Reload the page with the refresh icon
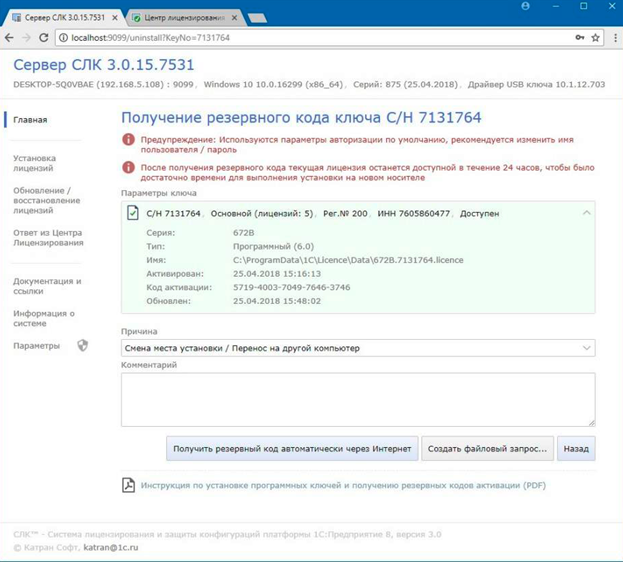Screen dimensions: 624x563 [44, 37]
